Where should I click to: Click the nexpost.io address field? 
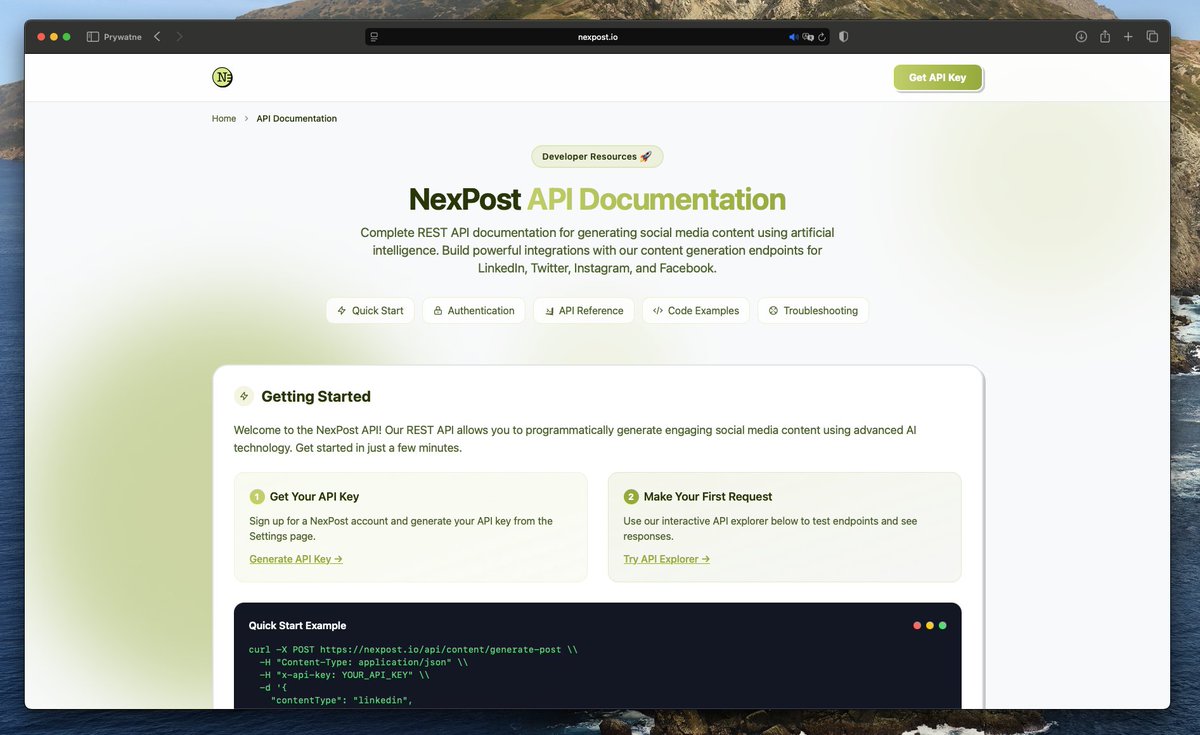click(597, 37)
